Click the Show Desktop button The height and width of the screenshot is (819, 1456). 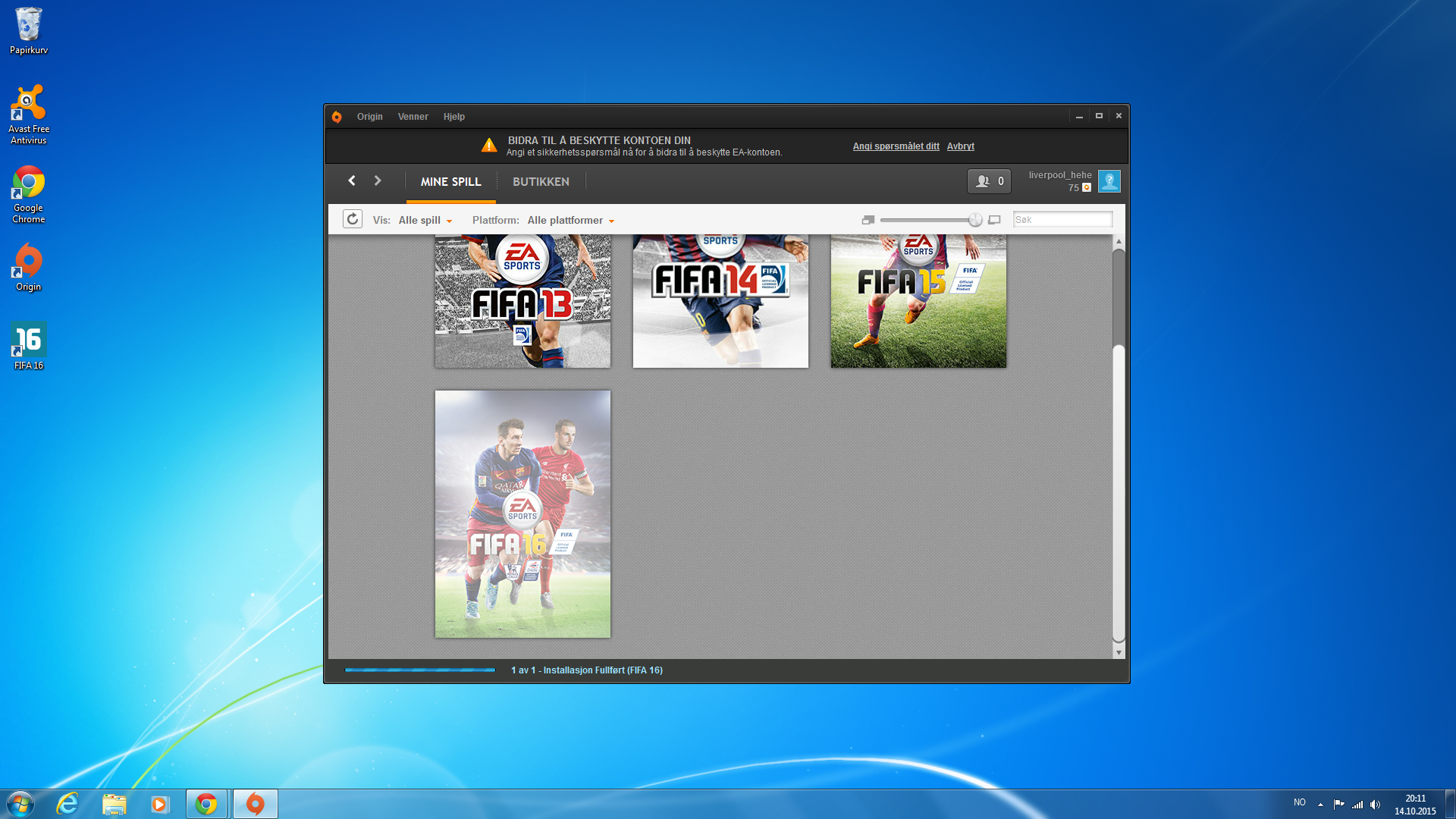(1450, 804)
